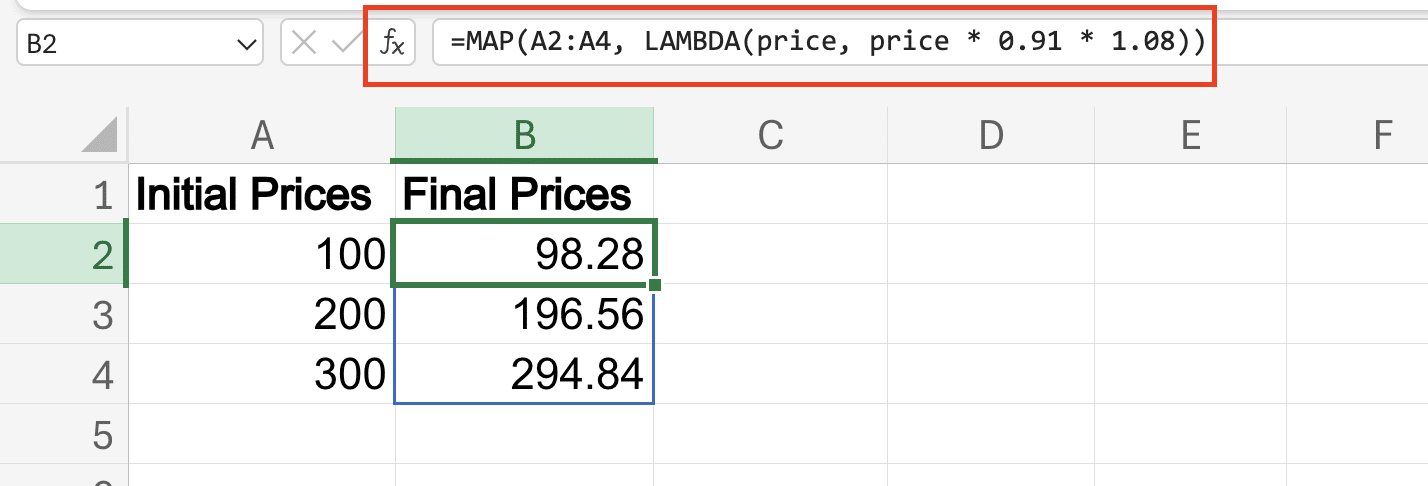Select column B header
Screen dimensions: 1428x486
point(525,135)
